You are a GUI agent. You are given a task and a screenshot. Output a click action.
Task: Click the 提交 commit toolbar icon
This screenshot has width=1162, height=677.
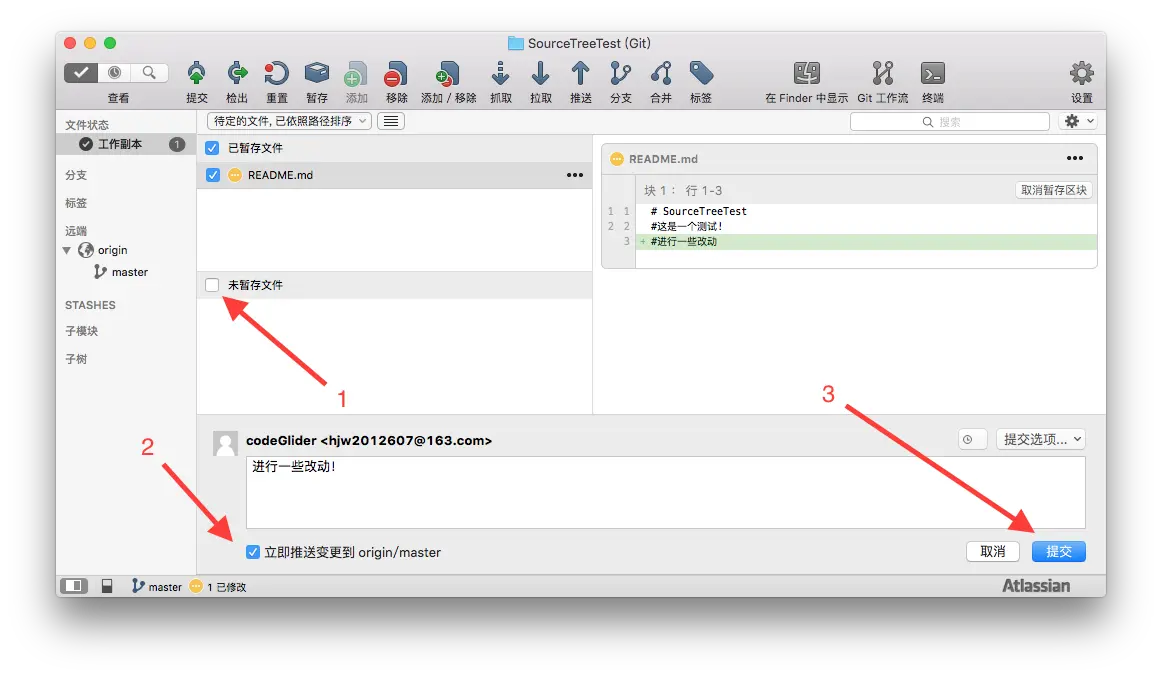(x=196, y=73)
